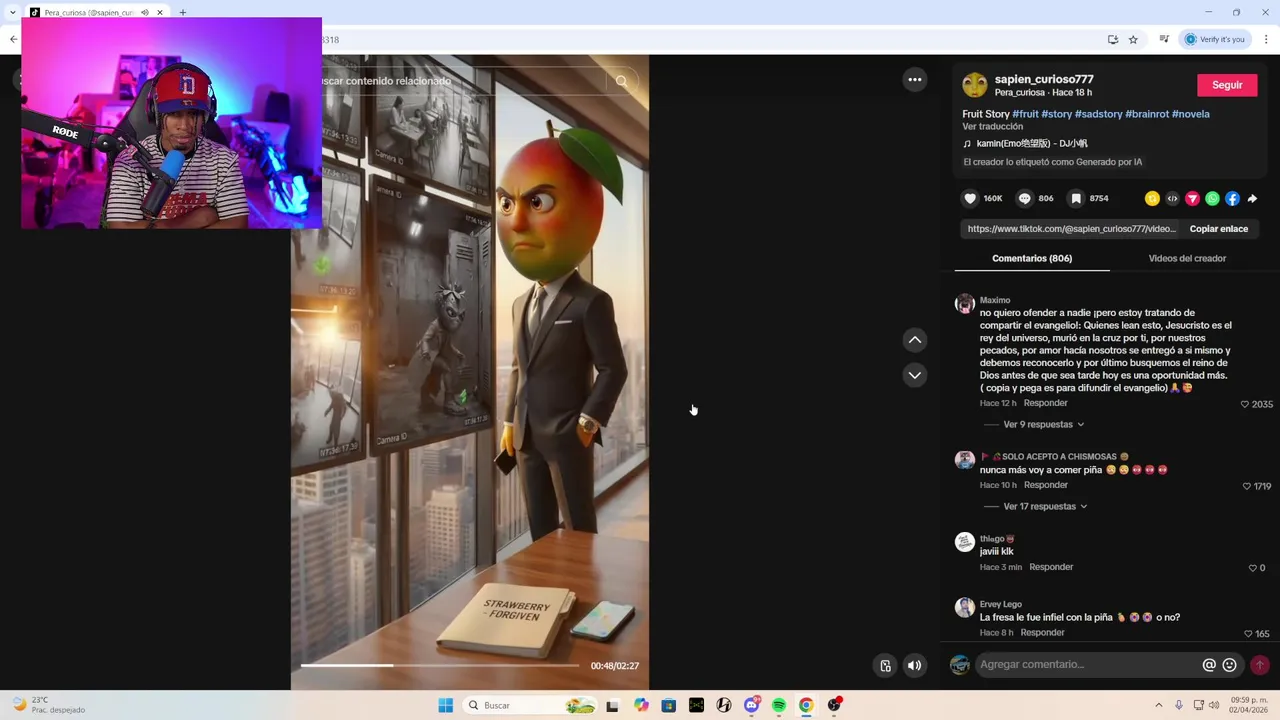1280x720 pixels.
Task: Open the #brainrot hashtag
Action: [x=1147, y=114]
